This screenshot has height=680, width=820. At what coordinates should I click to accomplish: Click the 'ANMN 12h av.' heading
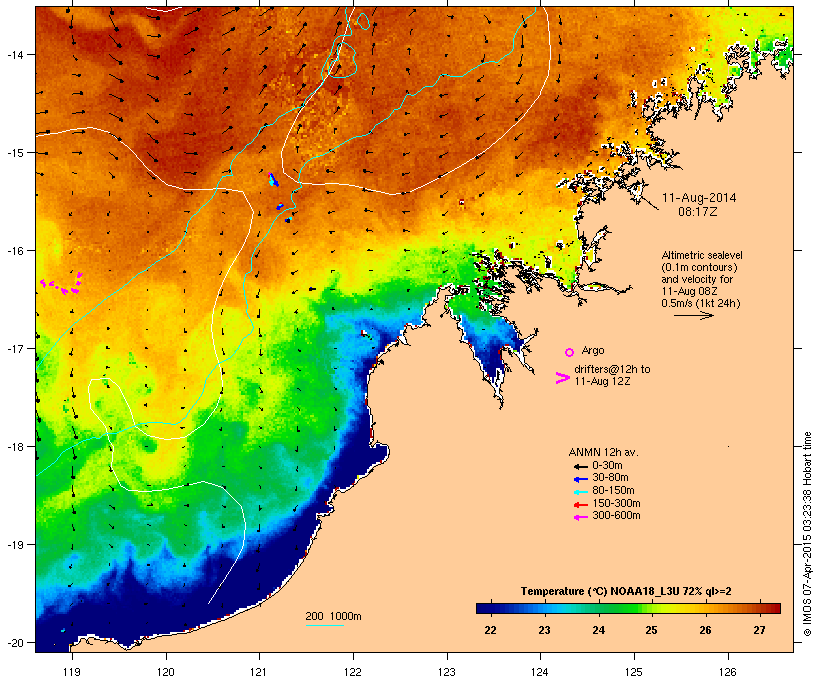pos(603,452)
